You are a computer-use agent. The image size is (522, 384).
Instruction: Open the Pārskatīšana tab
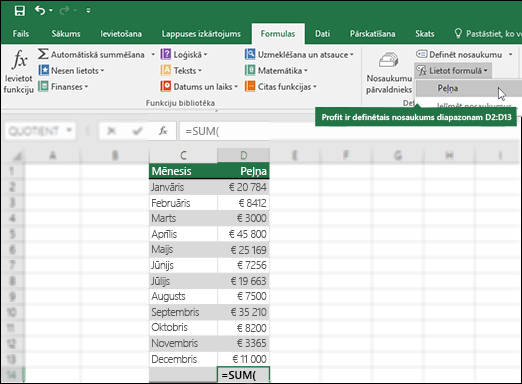[x=372, y=34]
